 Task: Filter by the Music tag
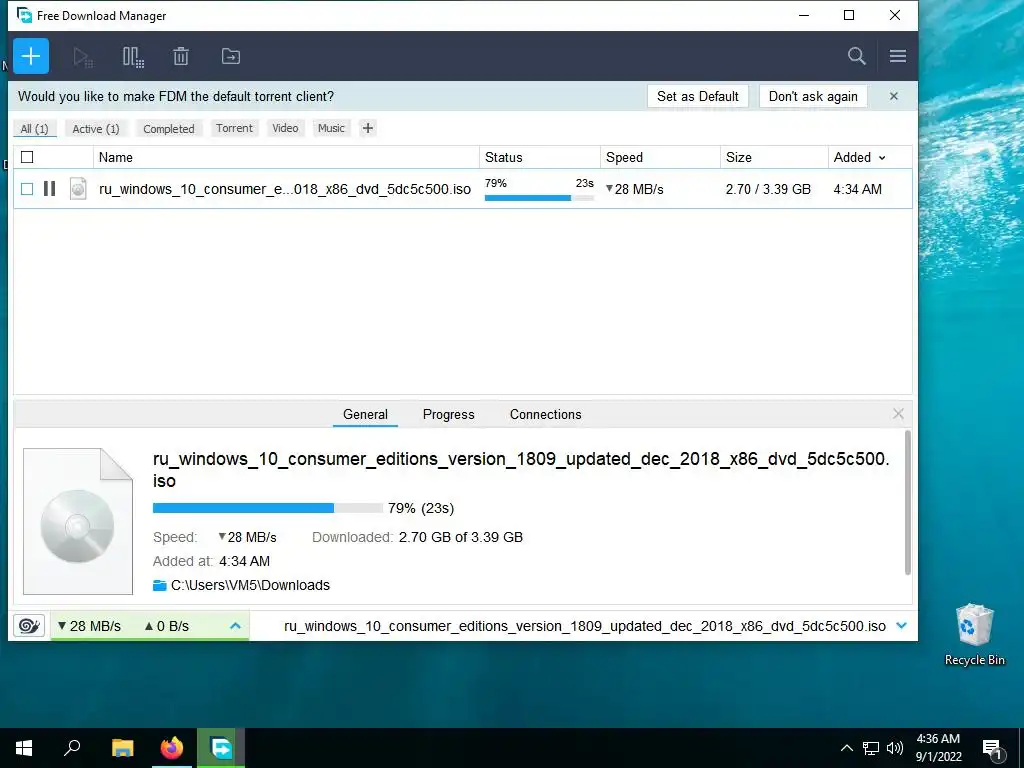pyautogui.click(x=331, y=128)
